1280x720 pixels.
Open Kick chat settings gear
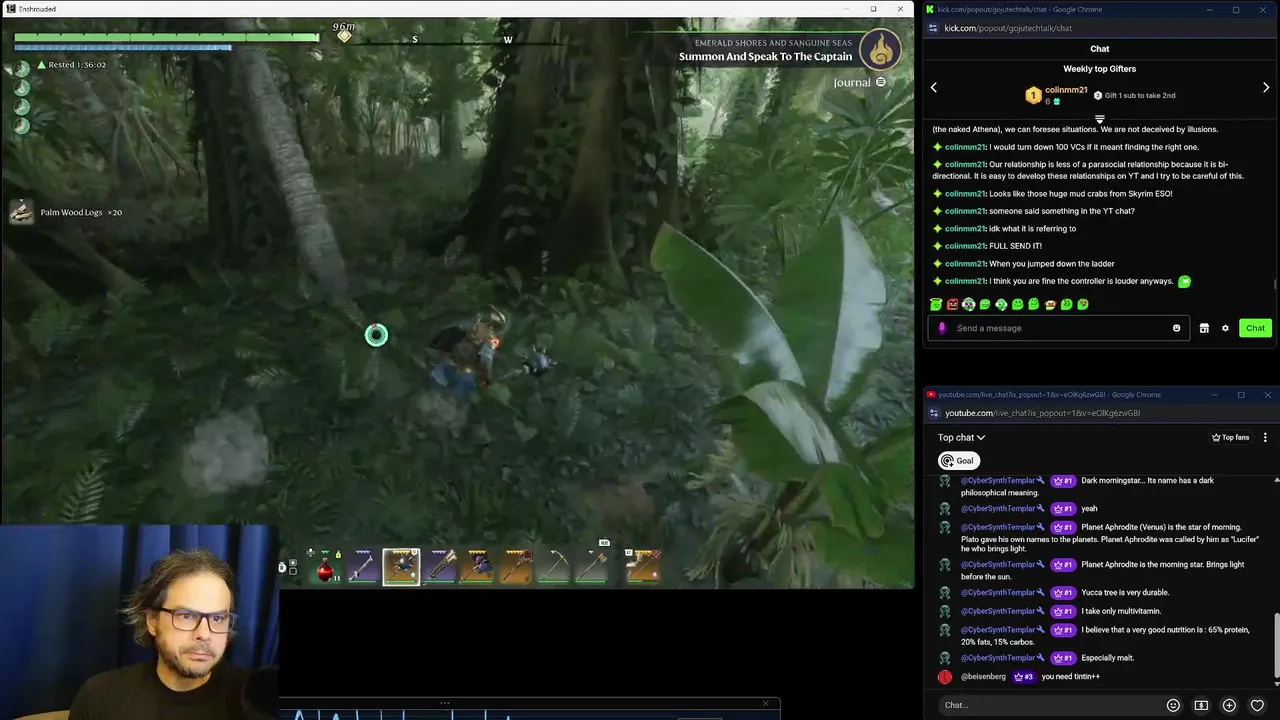[x=1225, y=328]
